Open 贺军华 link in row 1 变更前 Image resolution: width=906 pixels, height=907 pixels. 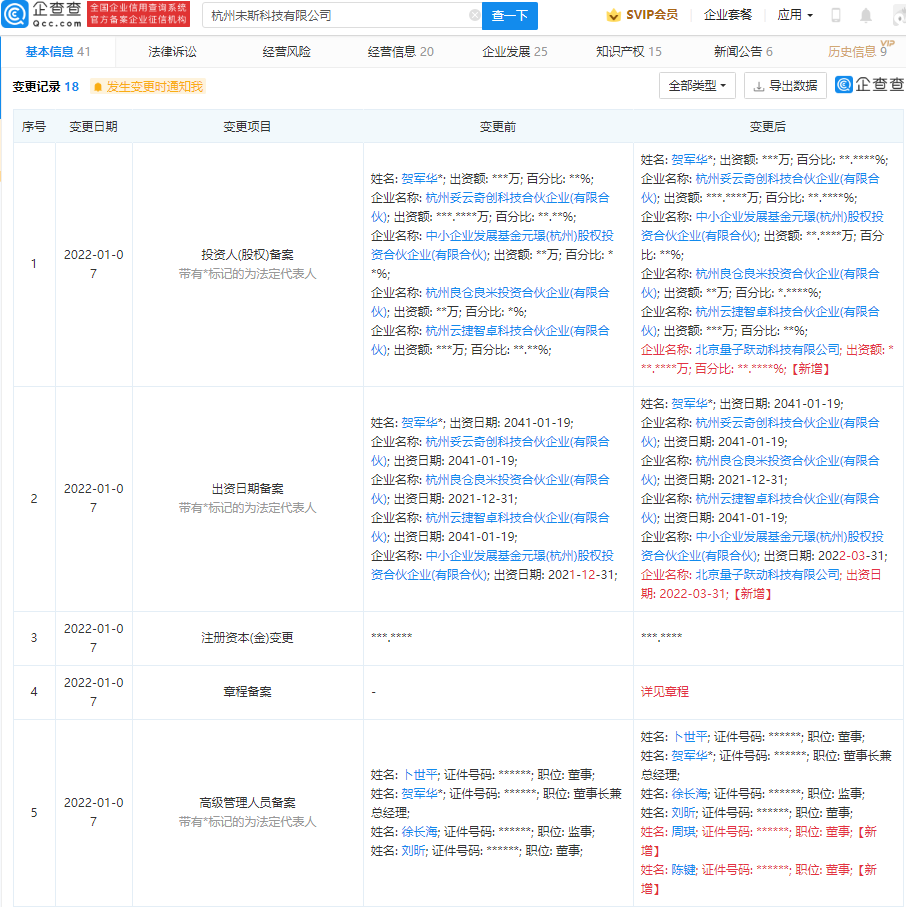(x=419, y=179)
